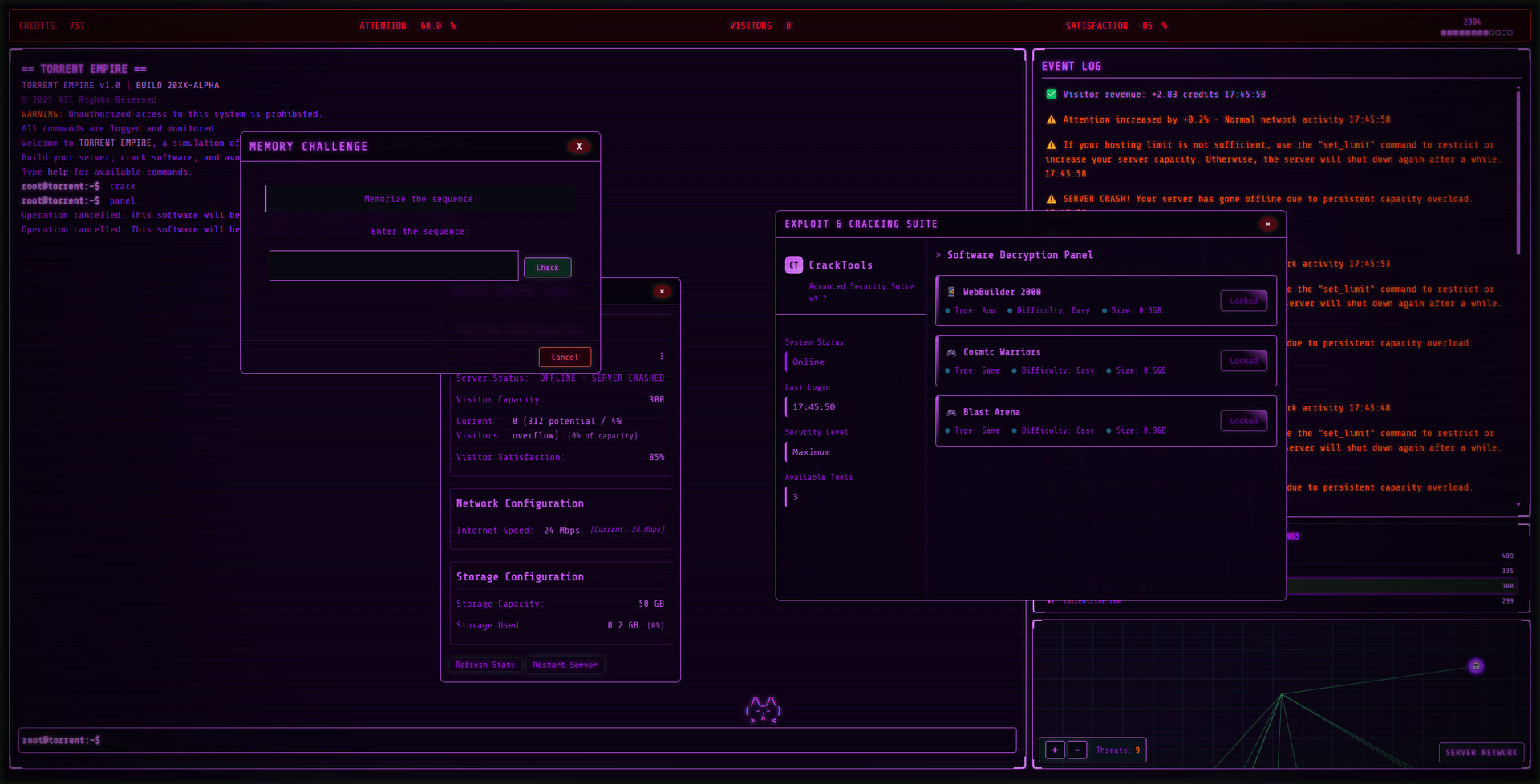Cancel the Memory Challenge dialog
1540x784 pixels.
coord(565,357)
